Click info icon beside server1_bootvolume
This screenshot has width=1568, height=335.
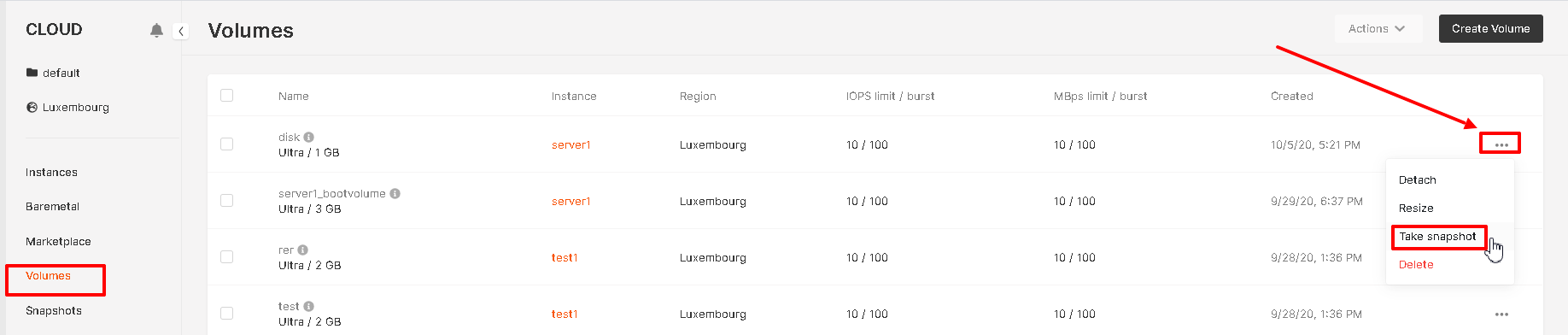tap(395, 193)
